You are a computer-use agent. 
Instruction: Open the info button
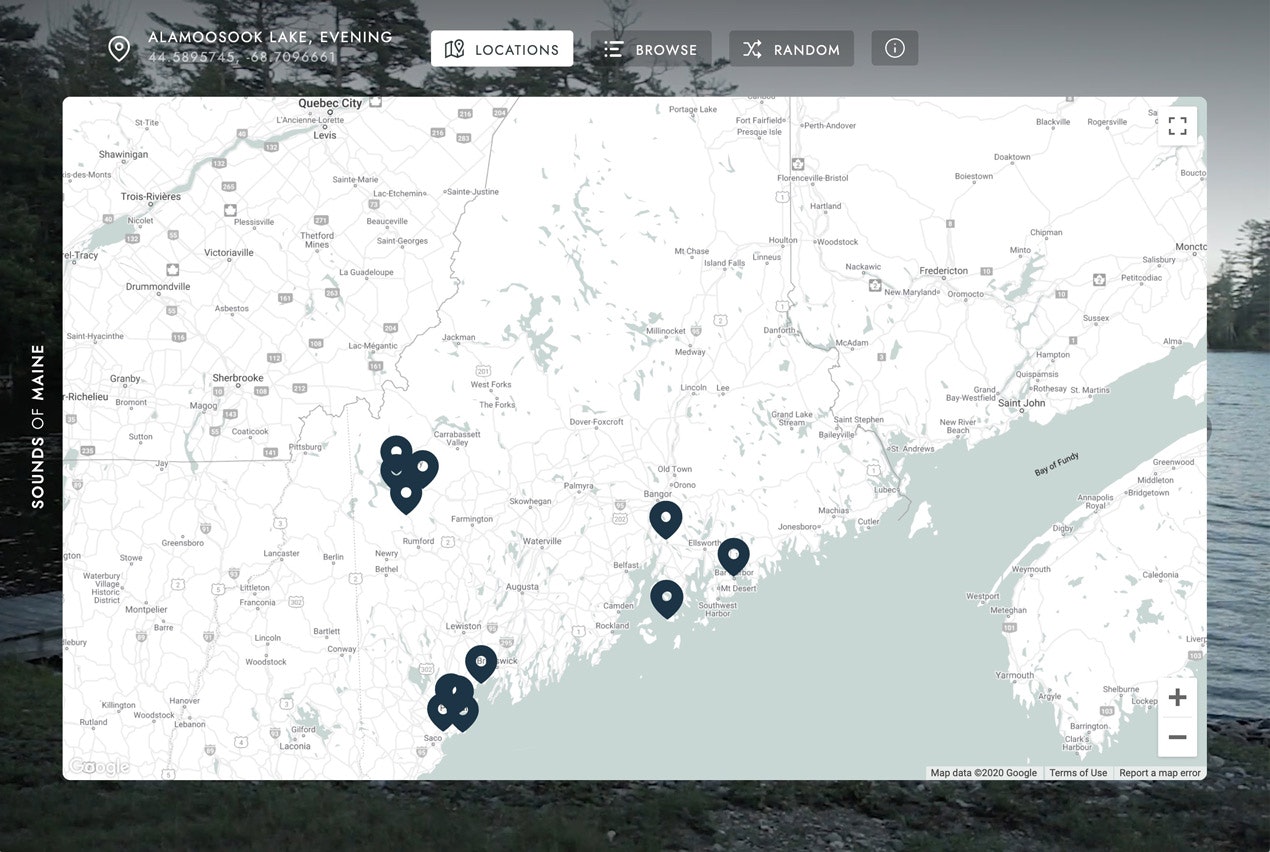coord(895,49)
